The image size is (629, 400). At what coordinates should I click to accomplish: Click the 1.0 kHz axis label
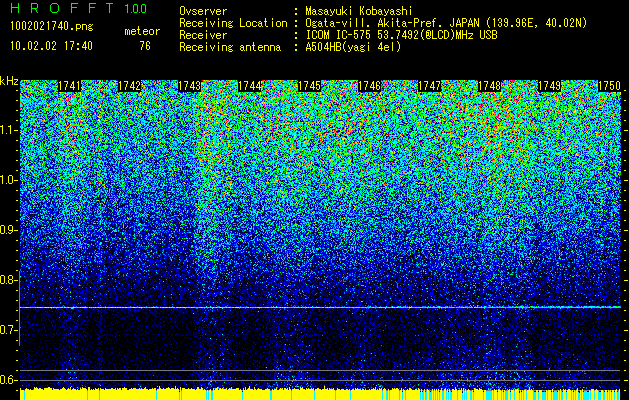pos(7,180)
